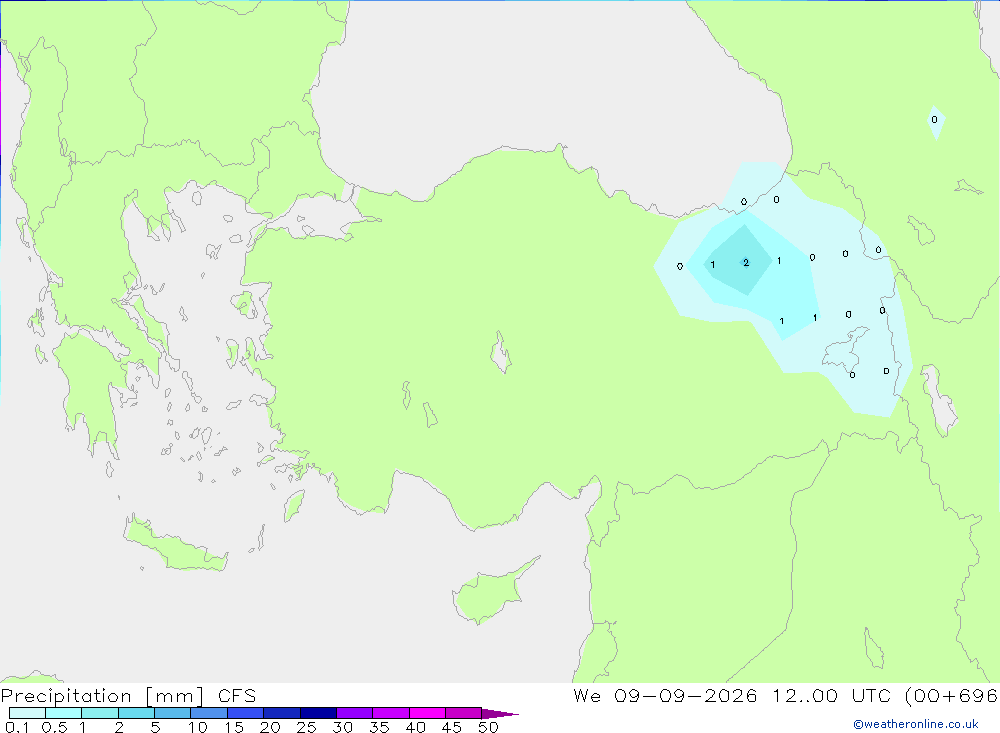The image size is (1000, 733).
Task: Select the navy 25–30 legend swatch
Action: 318,713
